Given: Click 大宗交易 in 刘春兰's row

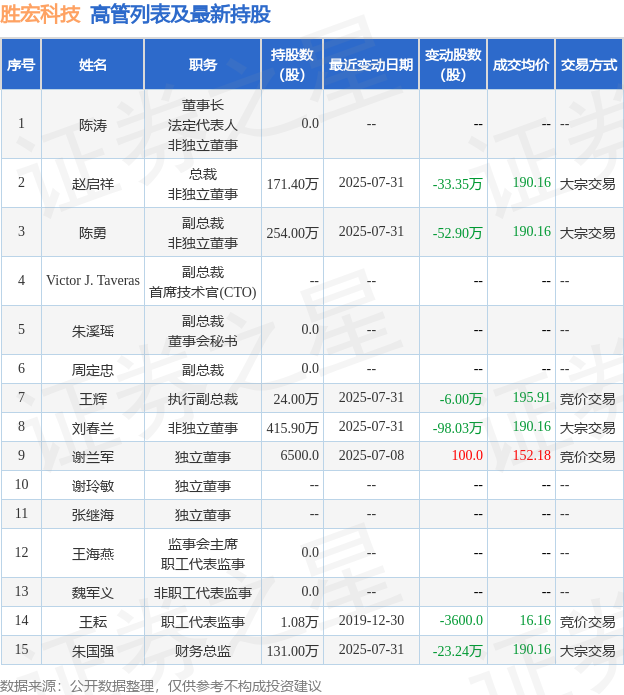Looking at the screenshot, I should click(588, 428).
